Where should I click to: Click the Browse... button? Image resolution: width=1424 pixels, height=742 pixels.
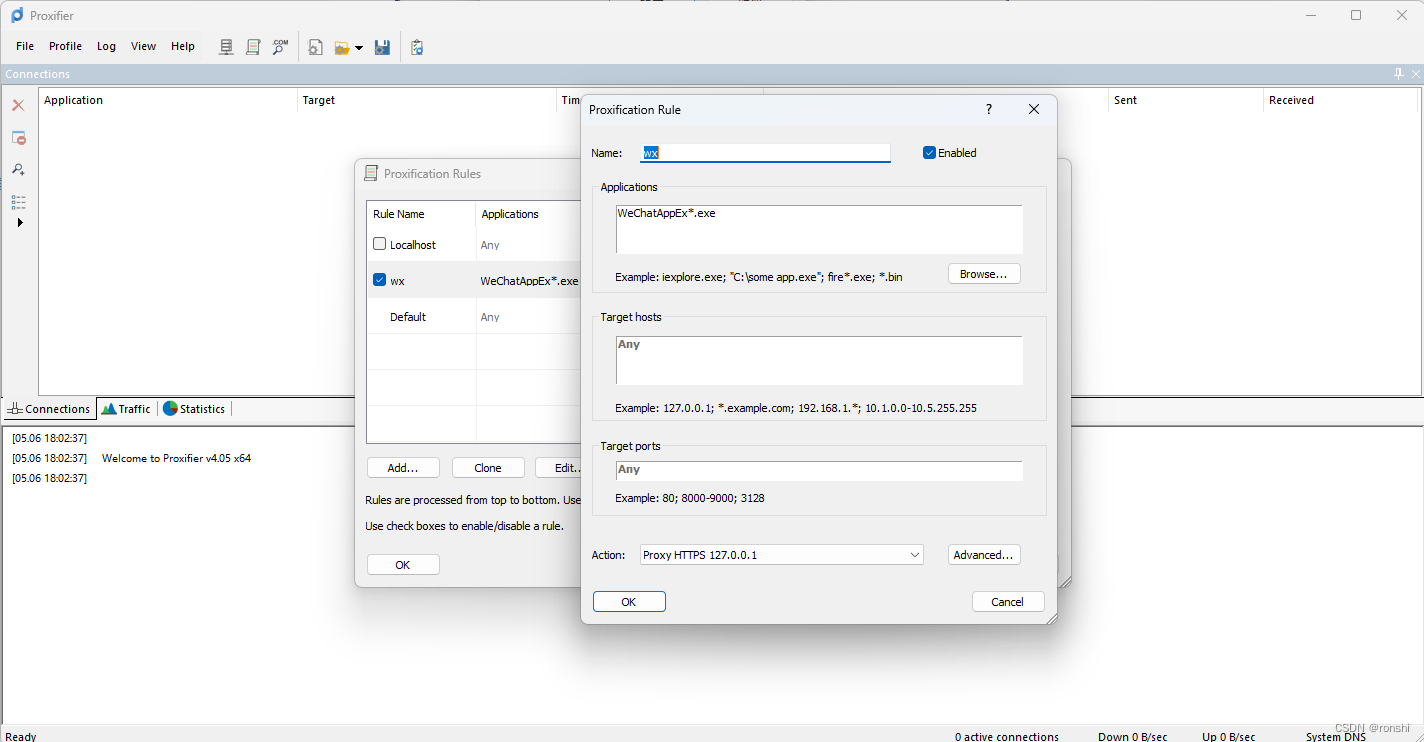pos(984,274)
